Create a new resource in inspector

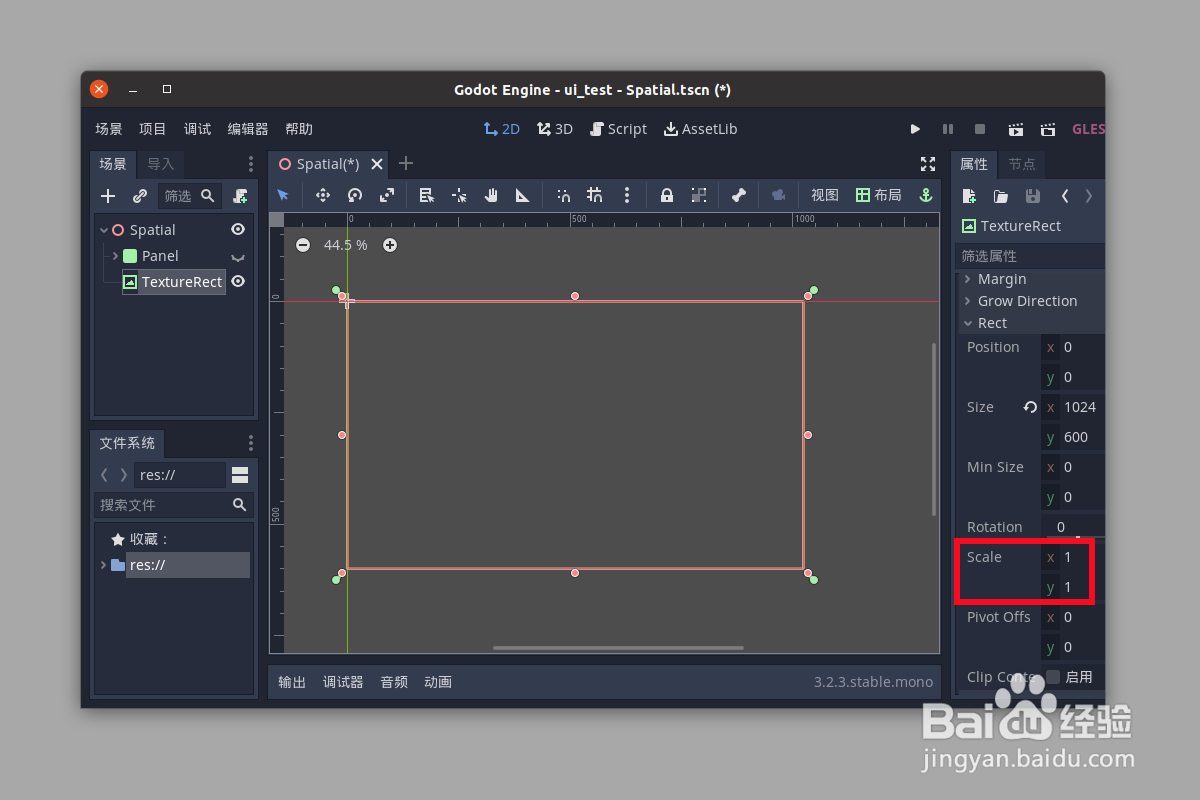(968, 196)
